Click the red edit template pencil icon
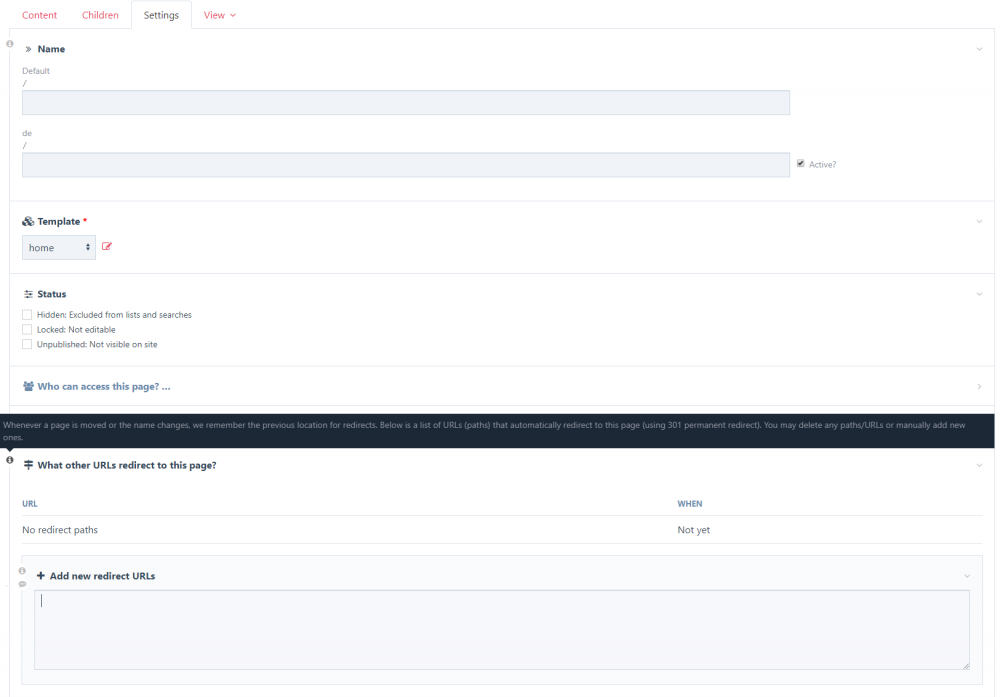 click(107, 247)
